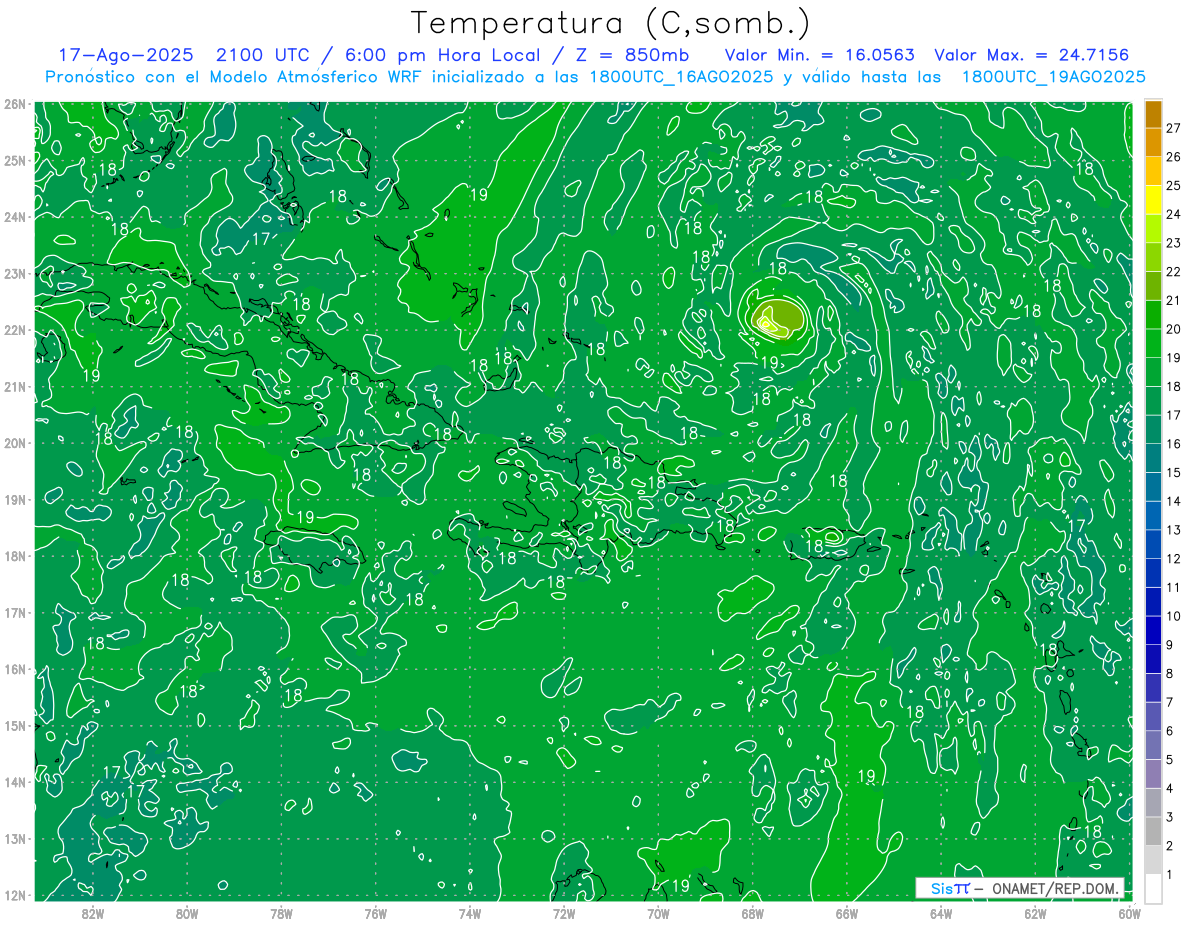Click the color scale label 27
The height and width of the screenshot is (927, 1200).
pyautogui.click(x=1174, y=128)
